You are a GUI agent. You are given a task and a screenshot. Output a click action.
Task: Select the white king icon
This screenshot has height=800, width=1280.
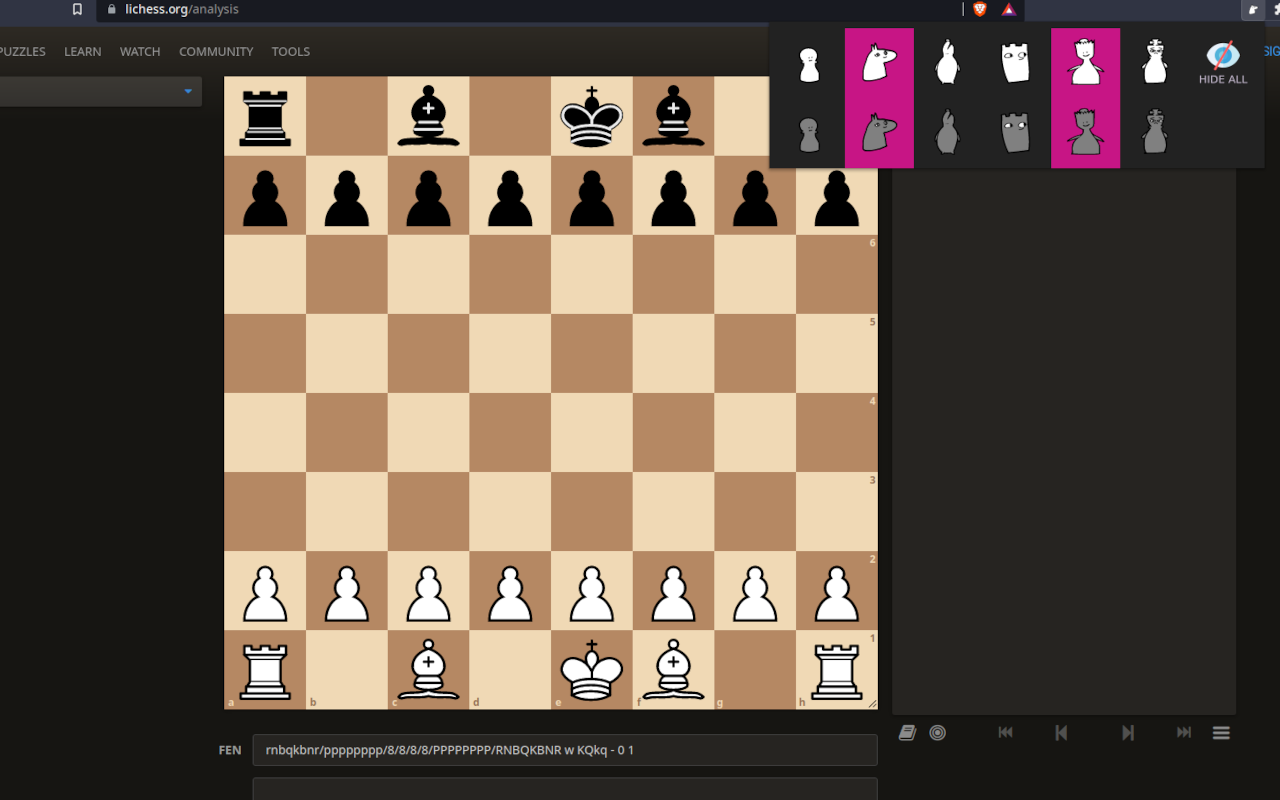coord(1154,62)
